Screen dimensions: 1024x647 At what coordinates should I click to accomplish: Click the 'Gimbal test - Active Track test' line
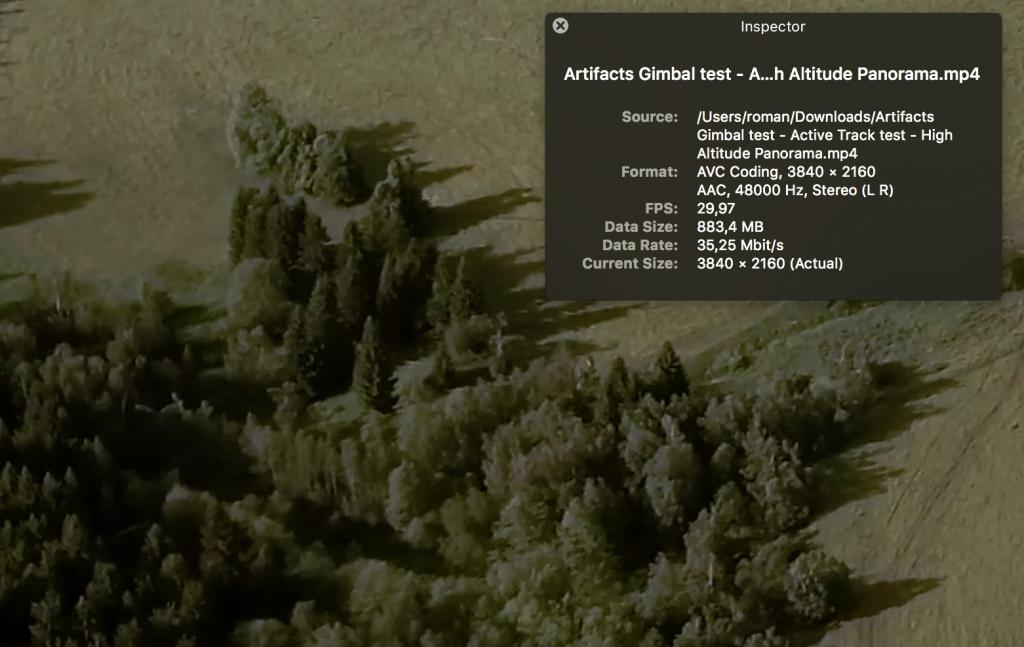point(824,135)
